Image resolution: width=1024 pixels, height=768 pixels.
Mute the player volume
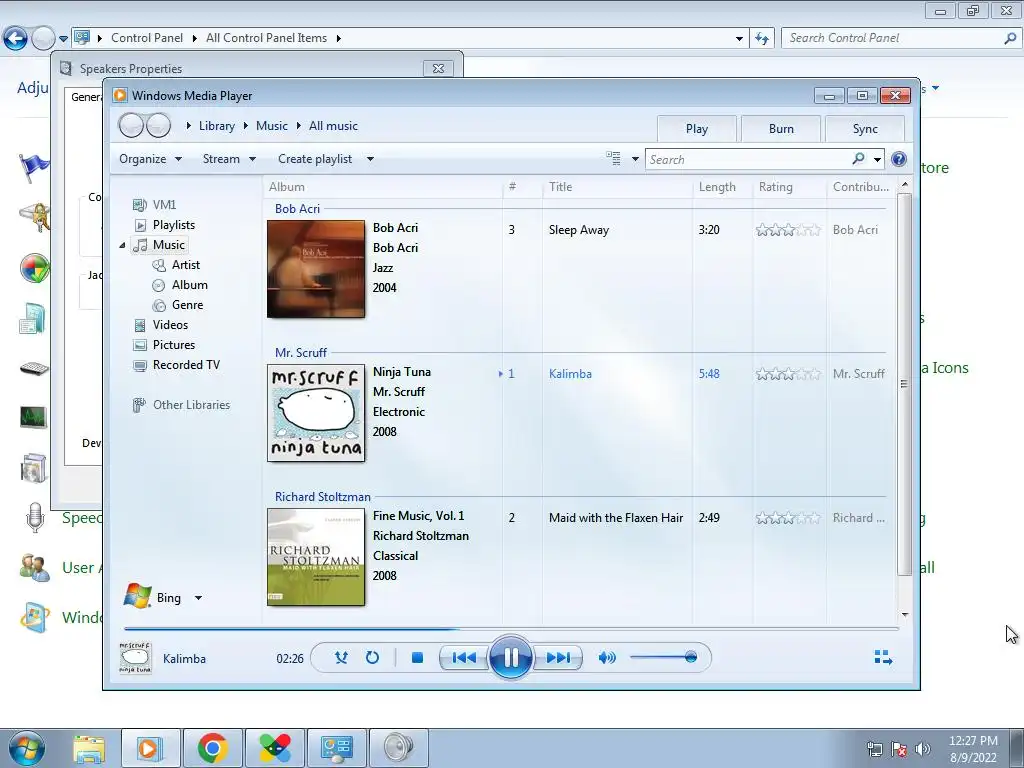coord(607,658)
